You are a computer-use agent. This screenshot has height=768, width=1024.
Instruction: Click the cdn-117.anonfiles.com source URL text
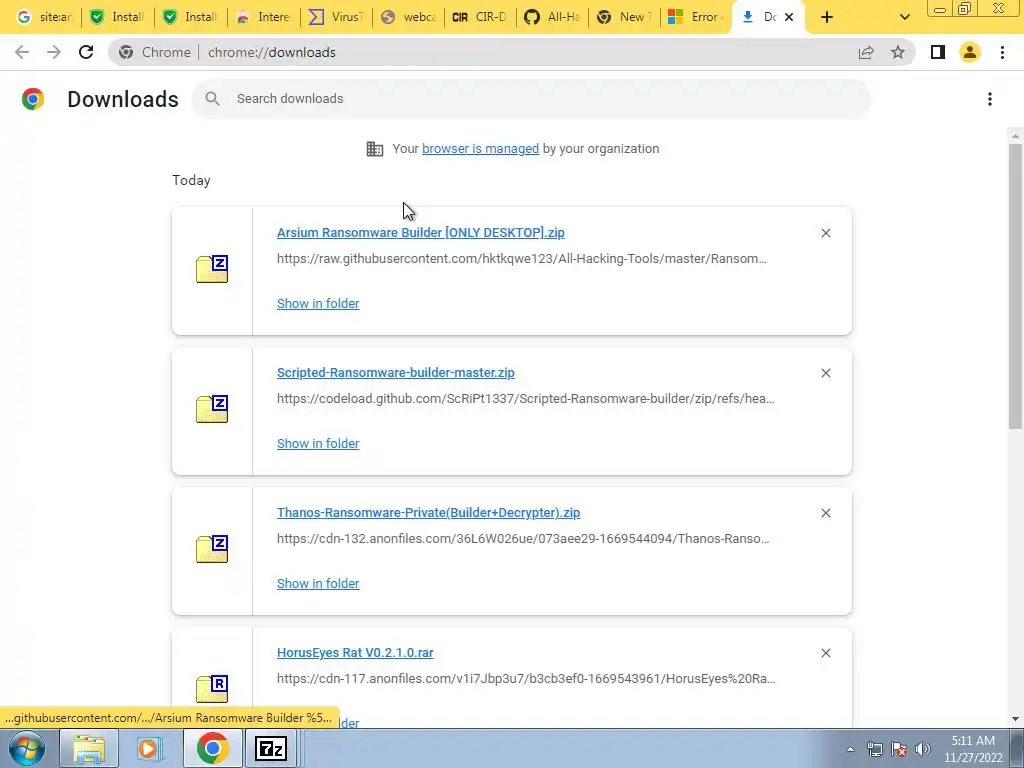pyautogui.click(x=526, y=679)
